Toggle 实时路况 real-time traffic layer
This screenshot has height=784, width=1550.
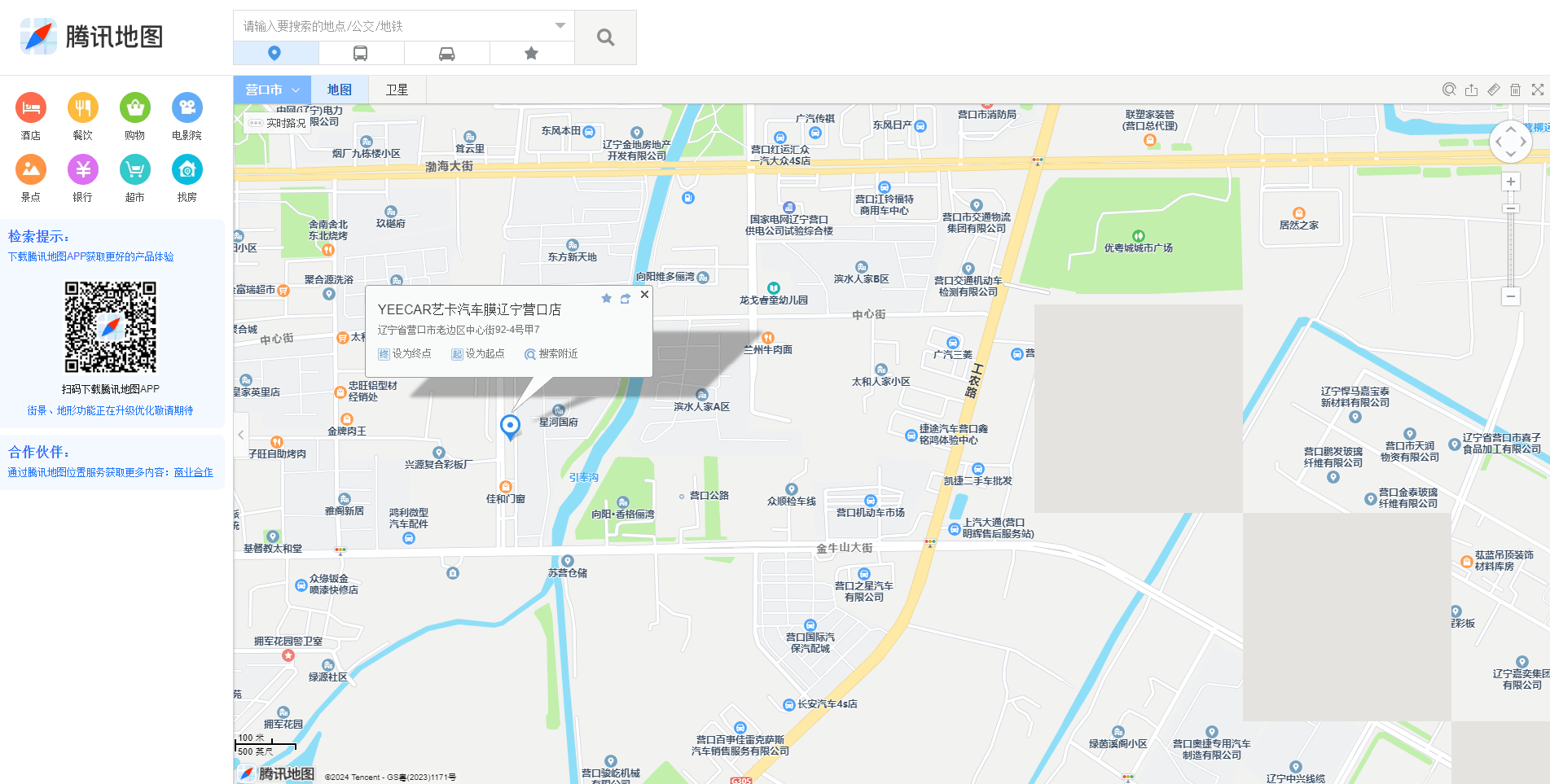[278, 124]
